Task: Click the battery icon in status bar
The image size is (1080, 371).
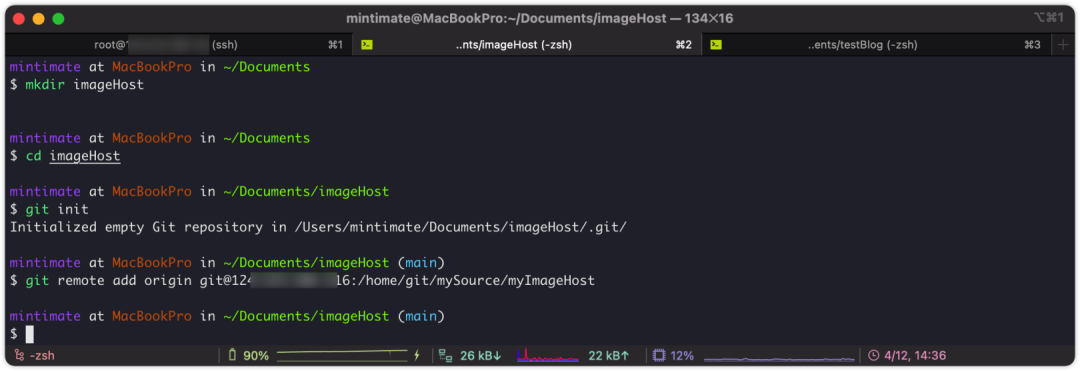Action: pyautogui.click(x=232, y=355)
